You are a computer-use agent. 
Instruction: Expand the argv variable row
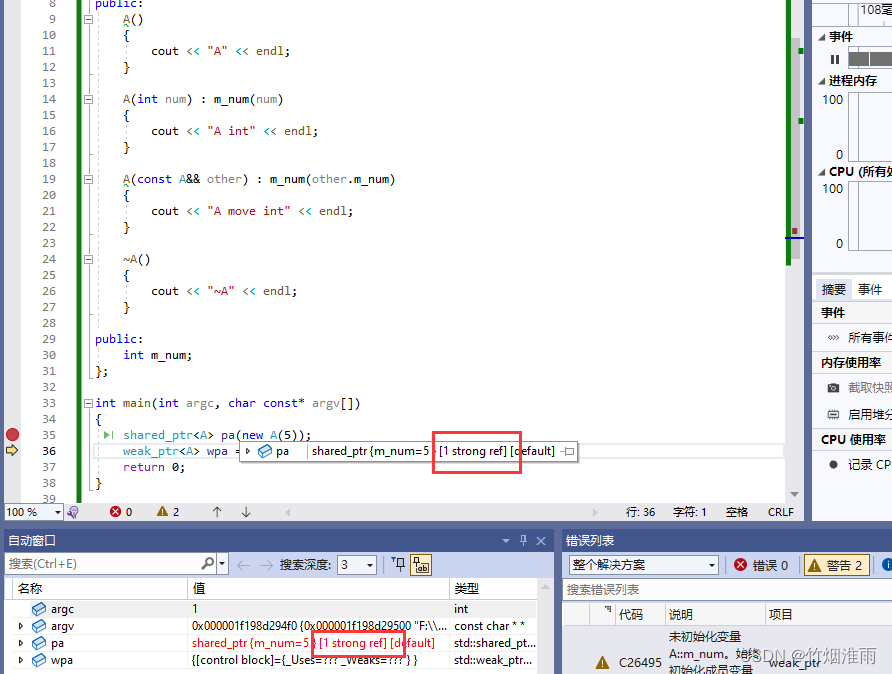tap(21, 626)
